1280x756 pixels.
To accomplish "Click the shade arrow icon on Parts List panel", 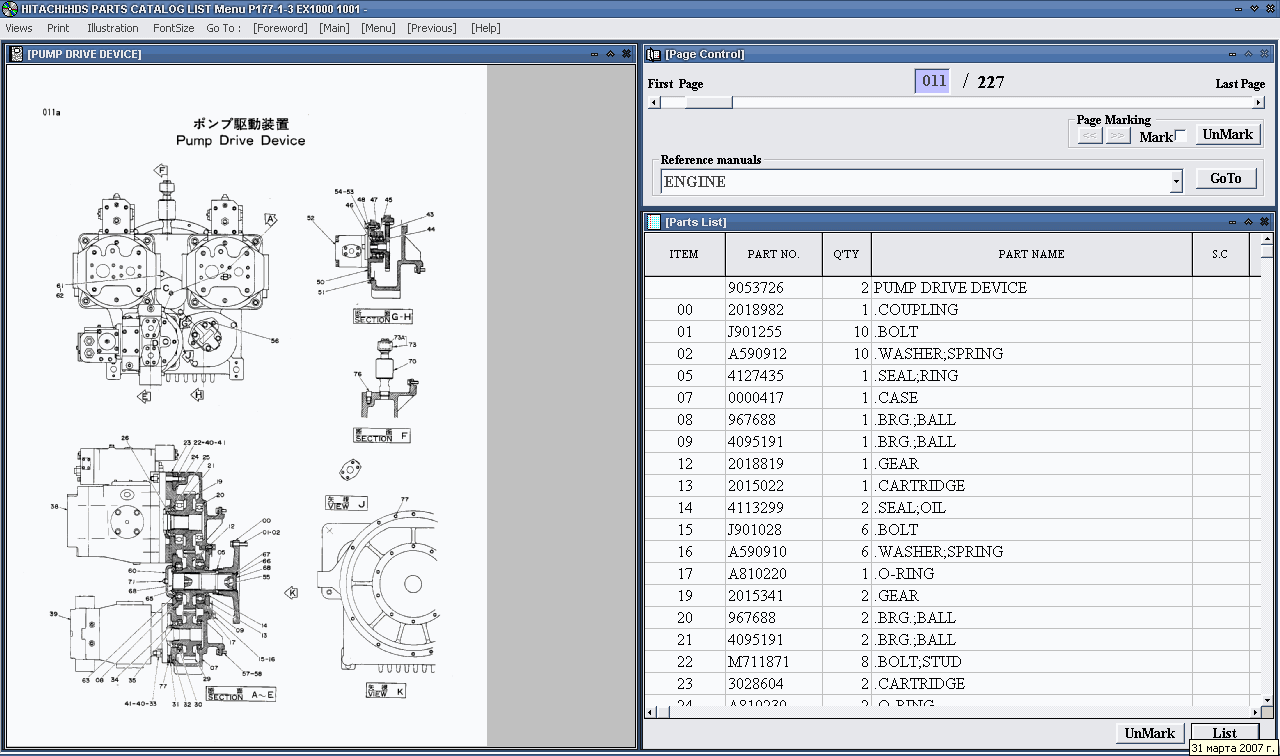I will [1248, 221].
